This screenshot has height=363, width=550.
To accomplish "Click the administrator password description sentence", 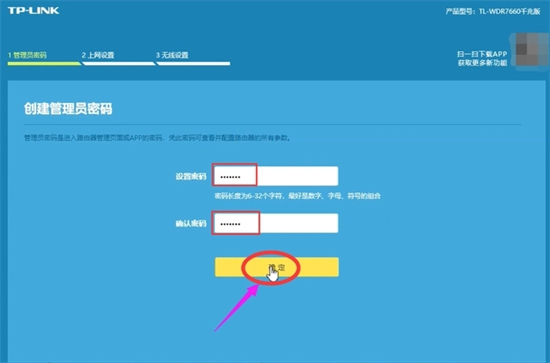I will click(157, 138).
